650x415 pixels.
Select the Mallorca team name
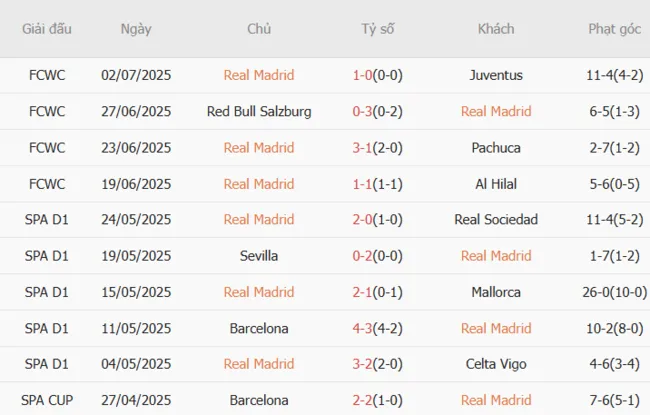point(496,292)
